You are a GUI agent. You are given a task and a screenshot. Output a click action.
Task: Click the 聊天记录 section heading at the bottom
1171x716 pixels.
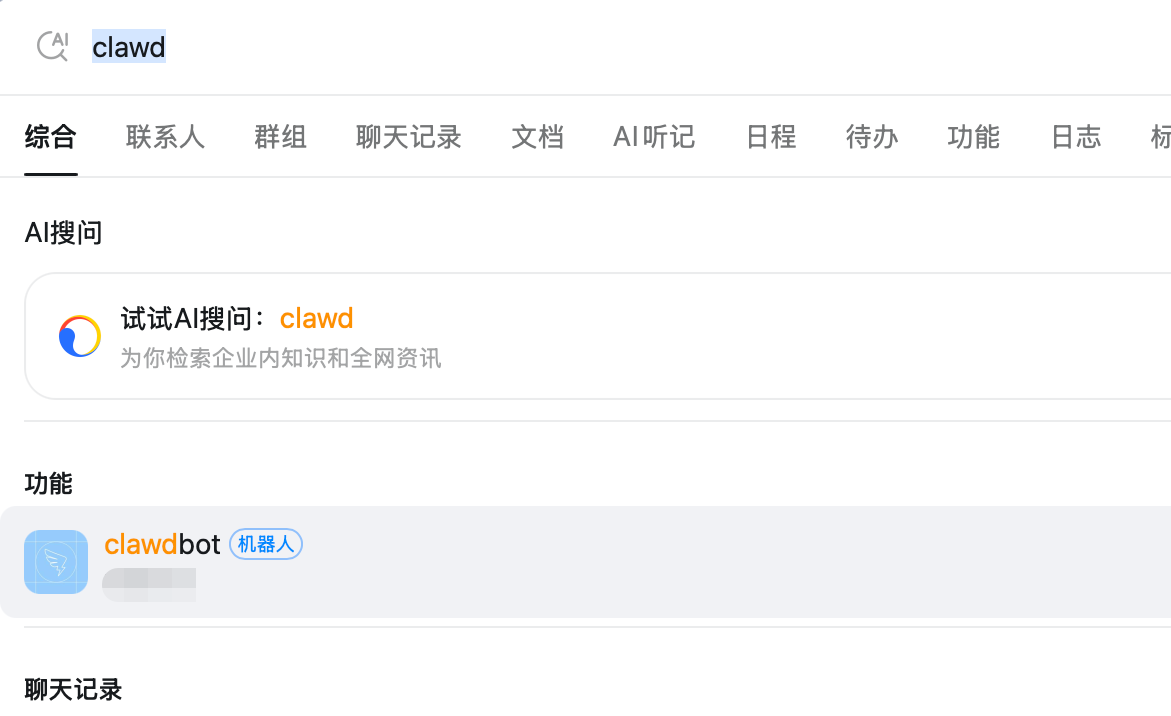pyautogui.click(x=73, y=689)
